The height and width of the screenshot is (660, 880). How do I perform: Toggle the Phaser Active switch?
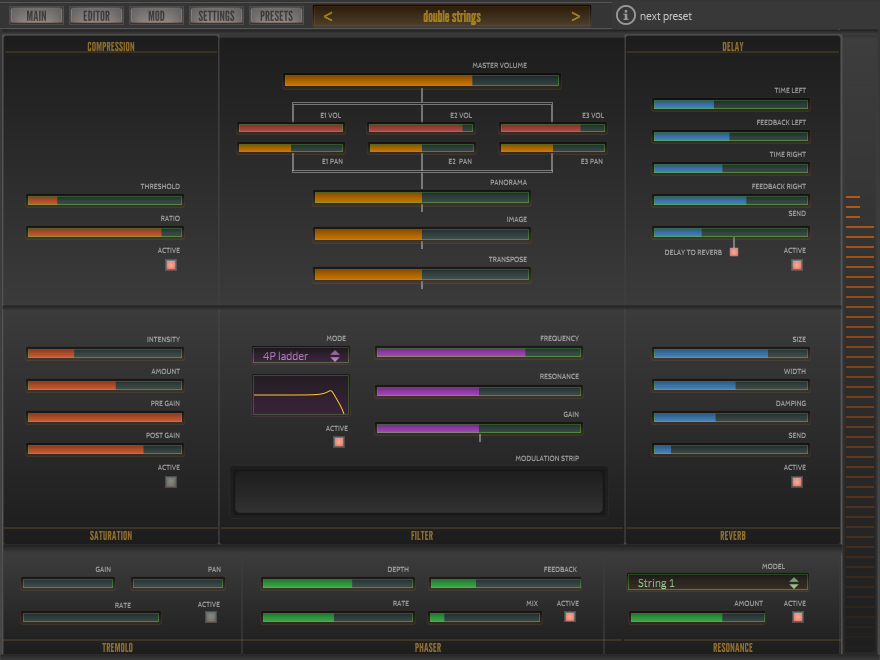click(x=570, y=617)
